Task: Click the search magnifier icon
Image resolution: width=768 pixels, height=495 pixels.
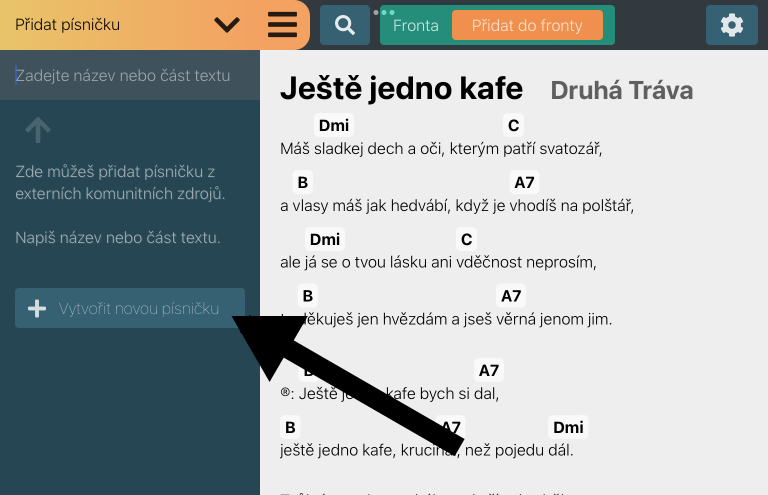Action: click(345, 25)
